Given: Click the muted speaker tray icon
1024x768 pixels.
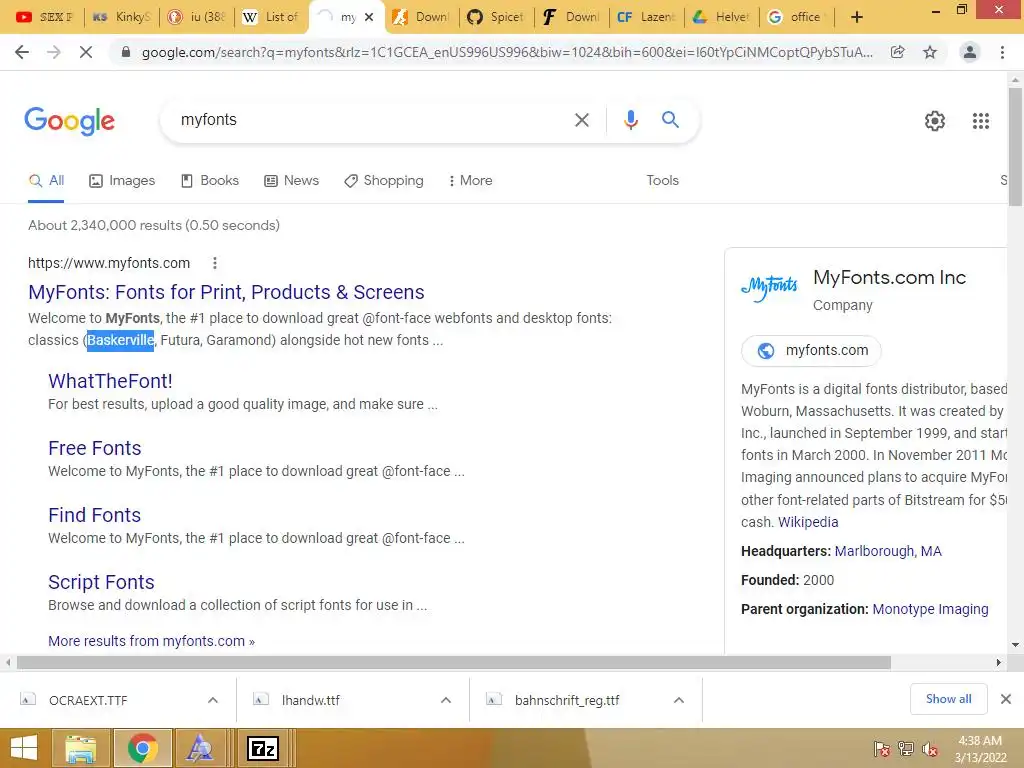Looking at the screenshot, I should [929, 748].
